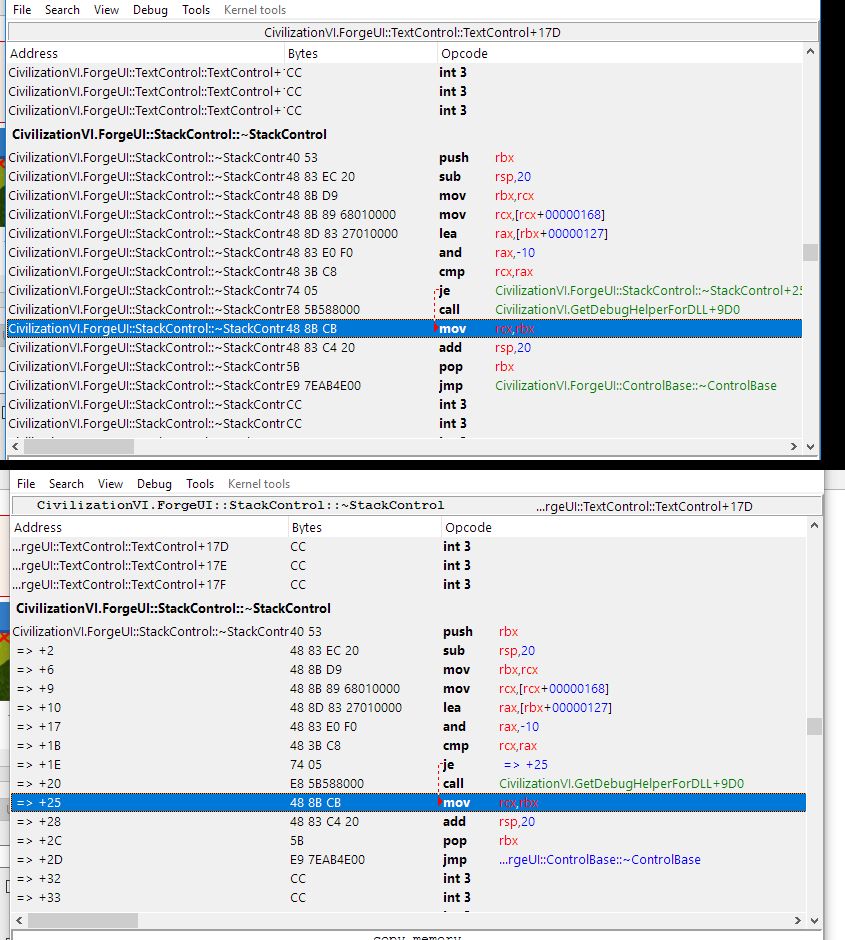The image size is (845, 940).
Task: Click lower window monospace StackControl::~StackControl title
Action: point(240,505)
